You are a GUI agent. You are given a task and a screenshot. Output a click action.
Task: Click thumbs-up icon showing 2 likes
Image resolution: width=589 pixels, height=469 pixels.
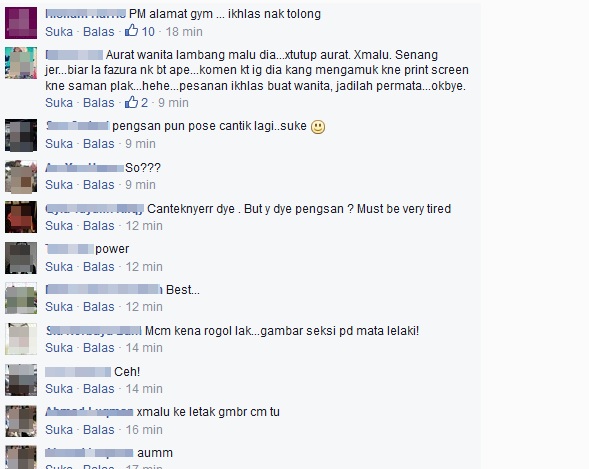pyautogui.click(x=131, y=102)
